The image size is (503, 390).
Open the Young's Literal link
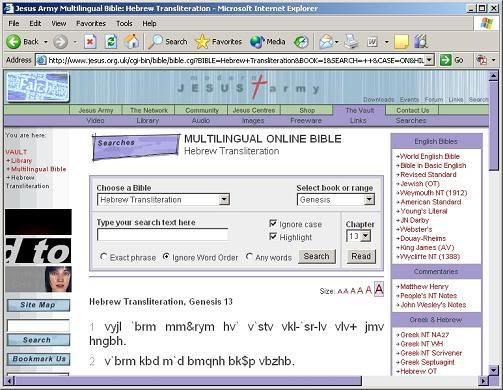pos(423,211)
